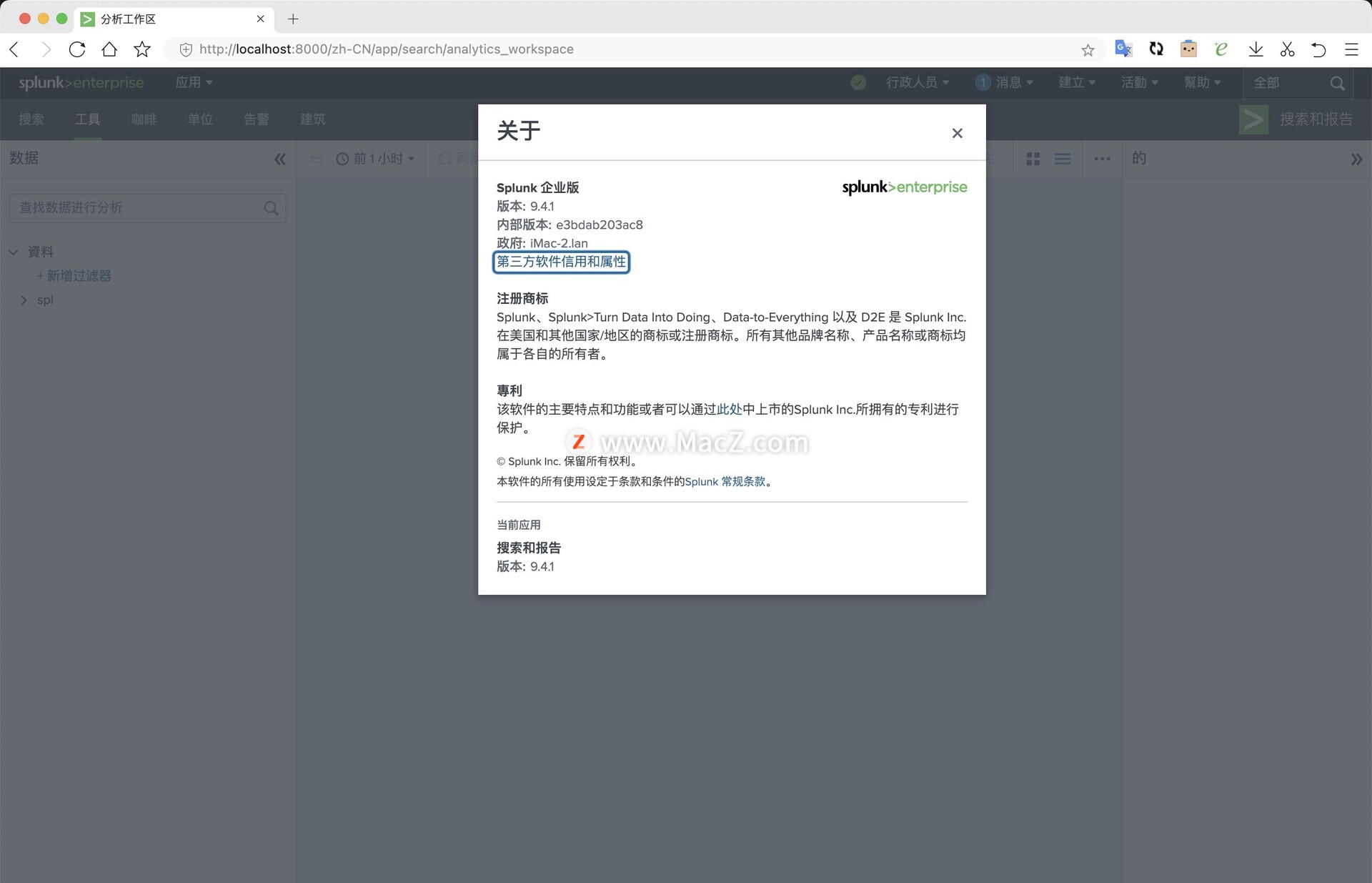The height and width of the screenshot is (883, 1372).
Task: Click + 新增过滤器 link
Action: (x=74, y=276)
